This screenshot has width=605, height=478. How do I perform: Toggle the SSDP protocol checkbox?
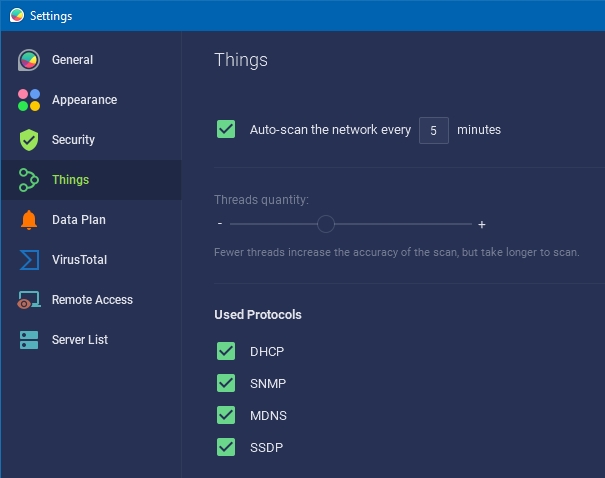[x=226, y=447]
